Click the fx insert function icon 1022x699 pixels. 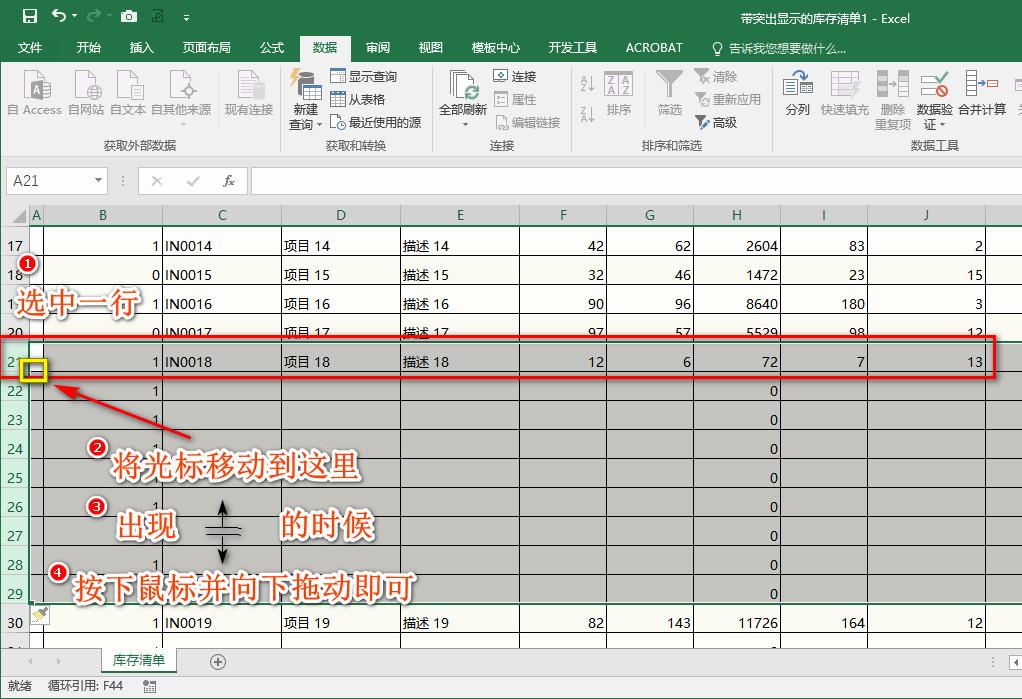(229, 181)
